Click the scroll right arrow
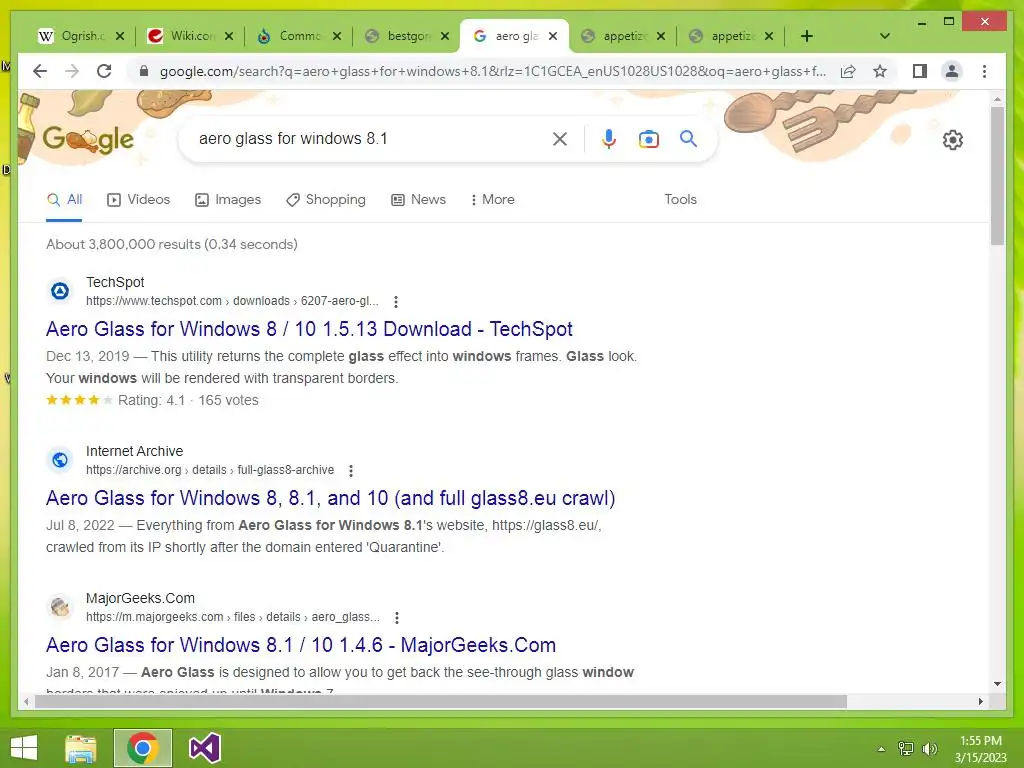Image resolution: width=1024 pixels, height=768 pixels. pos(980,701)
